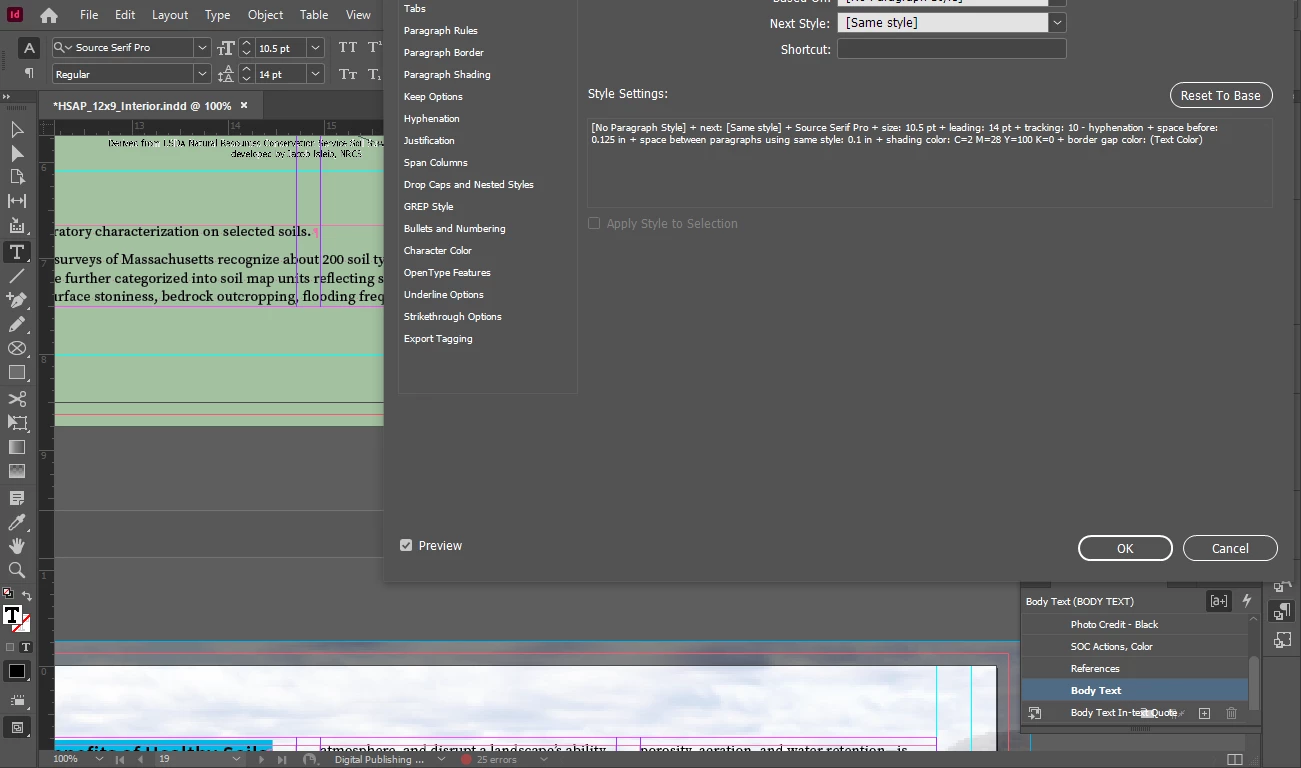Click the Create New Style plus icon

(1204, 713)
